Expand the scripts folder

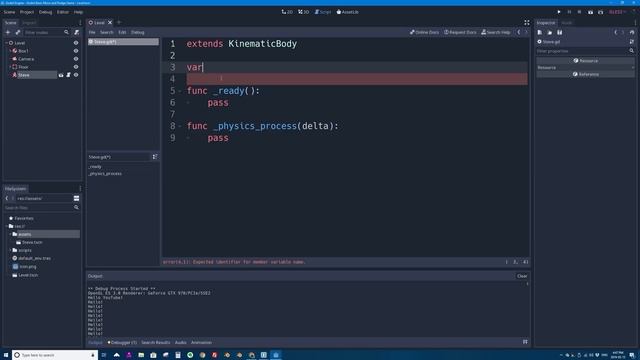(10, 250)
